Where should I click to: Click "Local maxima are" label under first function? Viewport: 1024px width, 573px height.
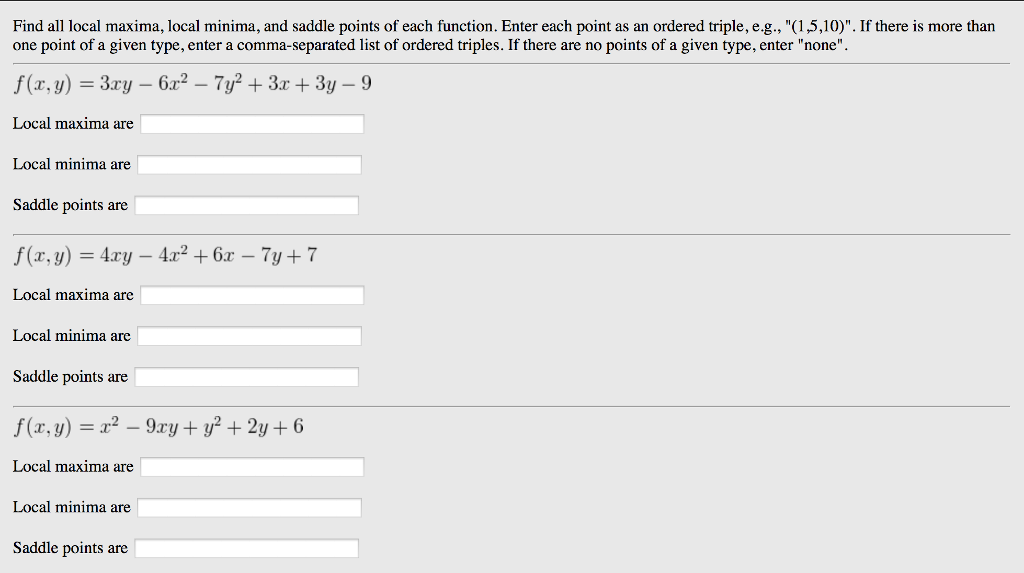coord(73,124)
